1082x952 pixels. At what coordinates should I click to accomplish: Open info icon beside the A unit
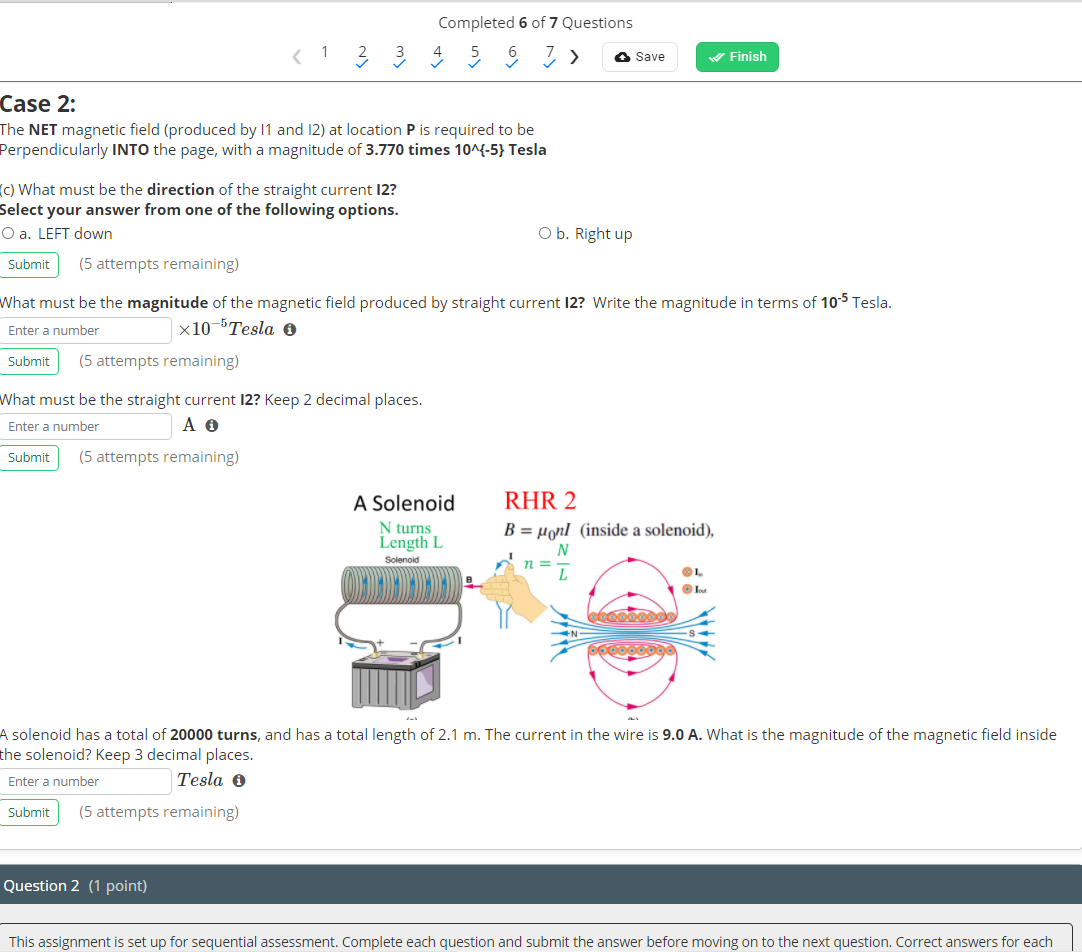pyautogui.click(x=212, y=426)
